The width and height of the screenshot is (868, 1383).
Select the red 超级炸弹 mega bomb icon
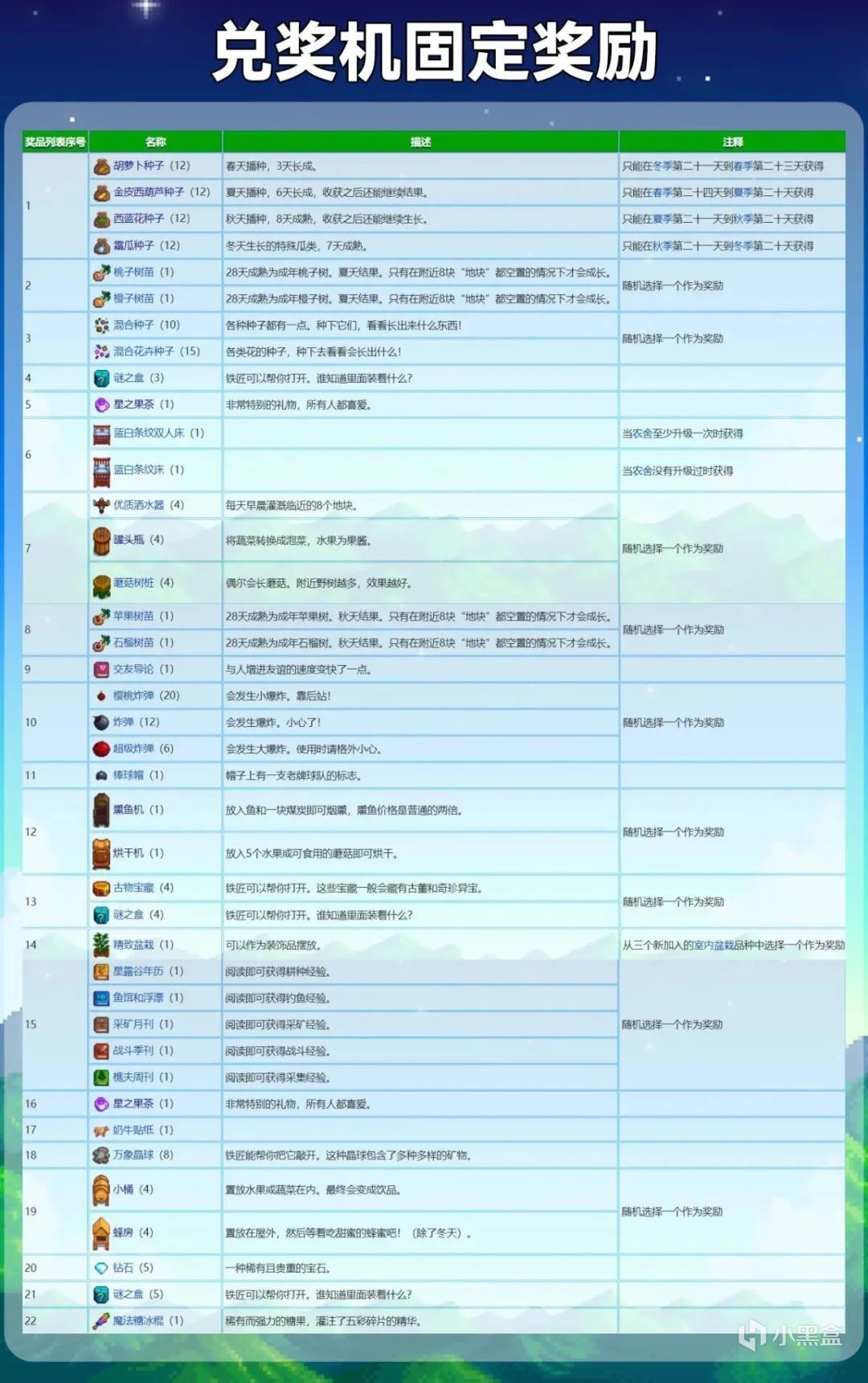coord(101,749)
